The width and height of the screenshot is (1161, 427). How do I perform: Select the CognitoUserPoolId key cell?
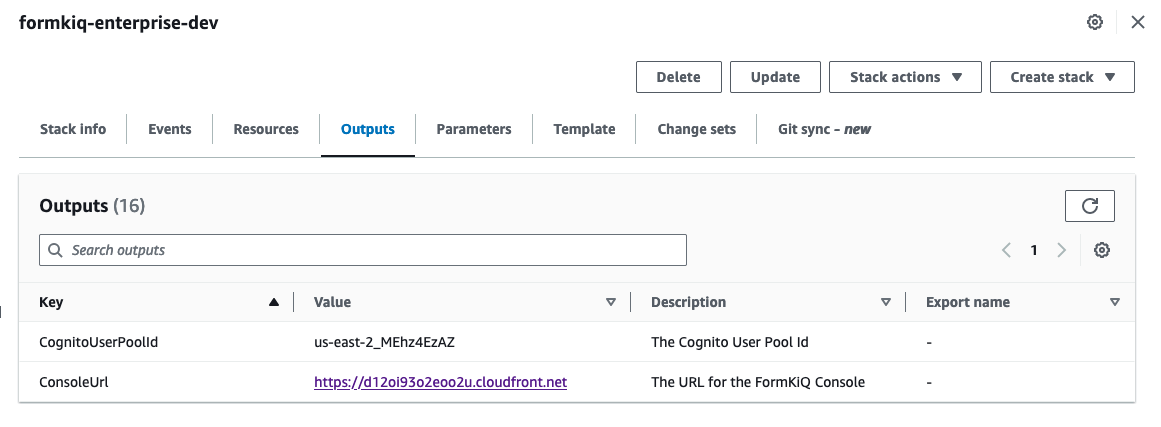point(98,343)
